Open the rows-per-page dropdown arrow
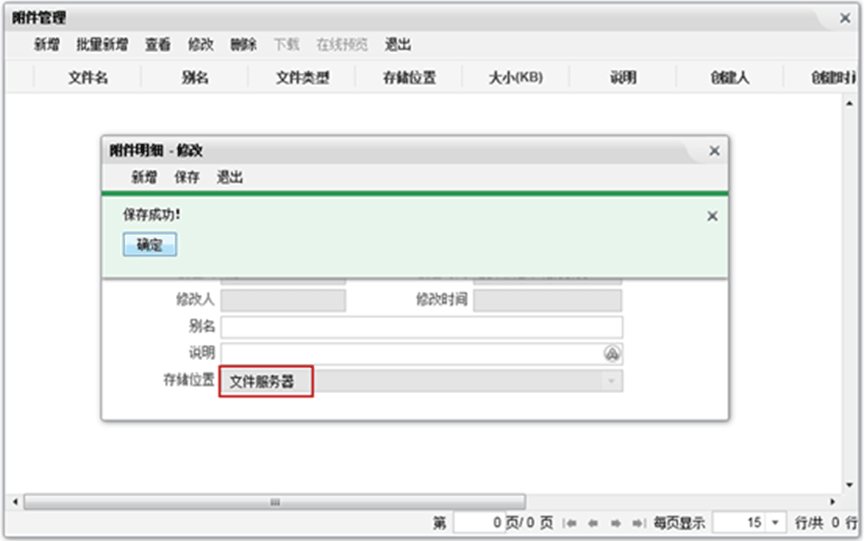 tap(776, 522)
